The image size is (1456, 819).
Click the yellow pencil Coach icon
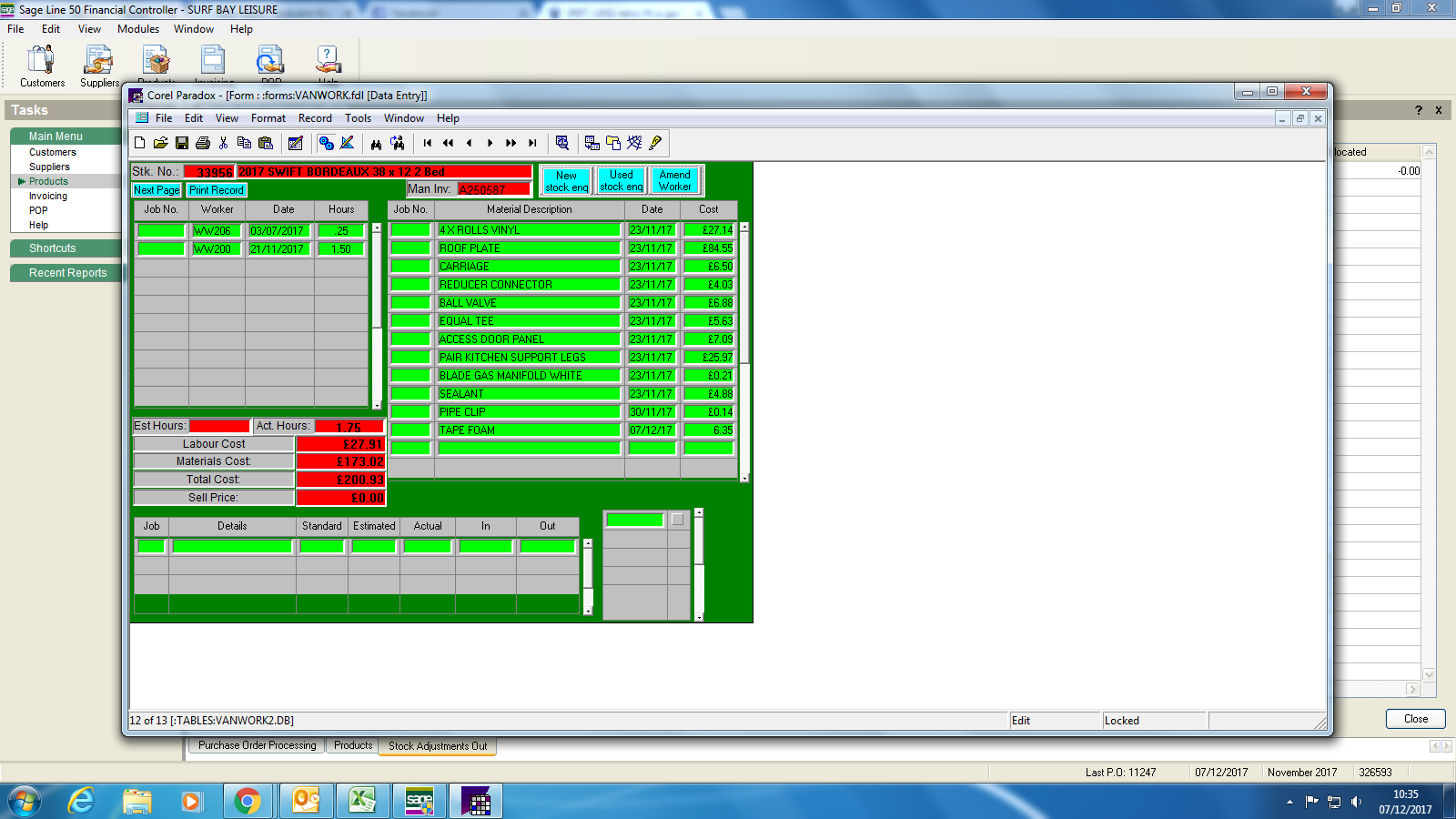(x=655, y=143)
